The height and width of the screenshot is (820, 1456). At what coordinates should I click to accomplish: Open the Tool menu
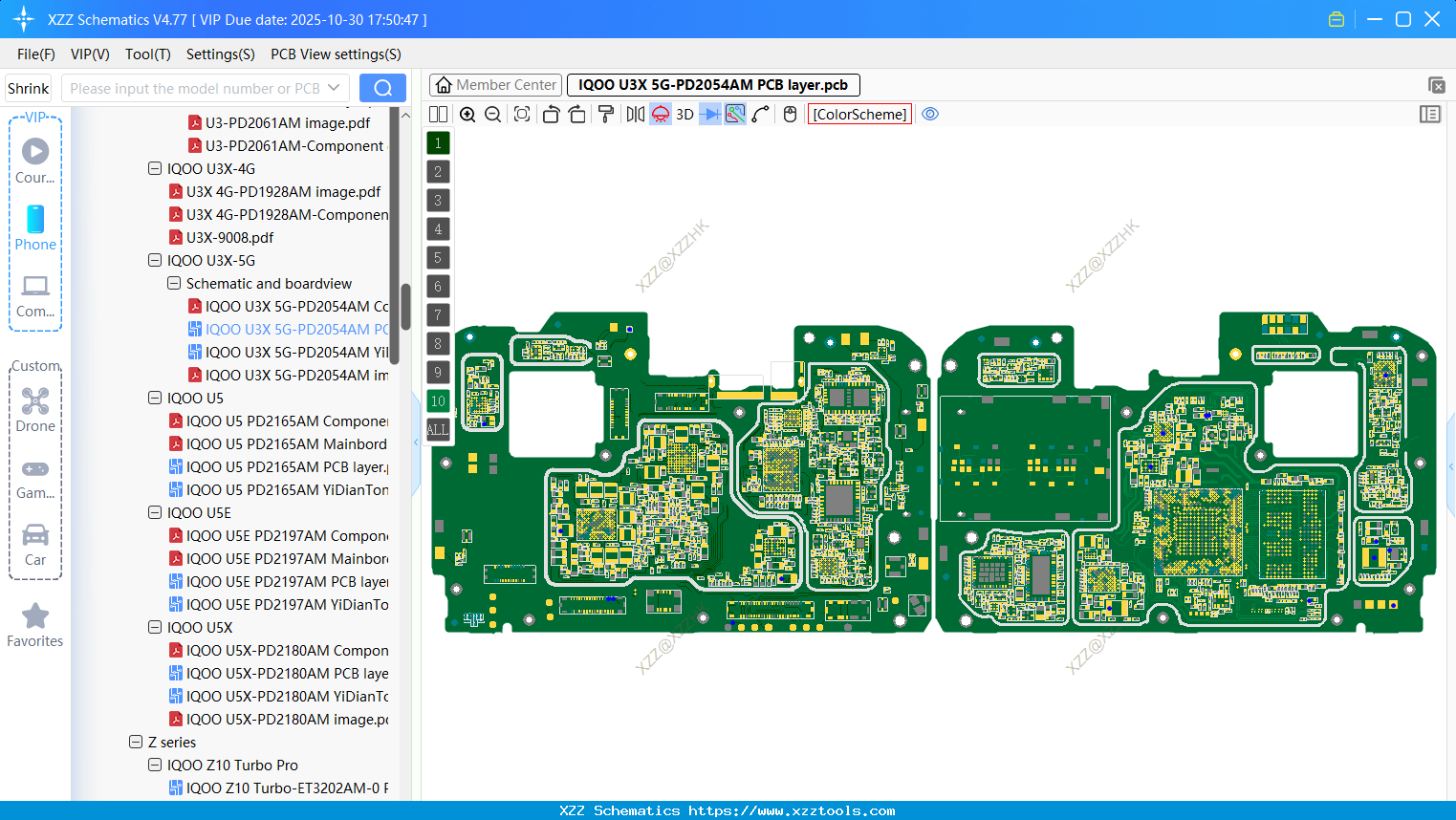[x=147, y=54]
